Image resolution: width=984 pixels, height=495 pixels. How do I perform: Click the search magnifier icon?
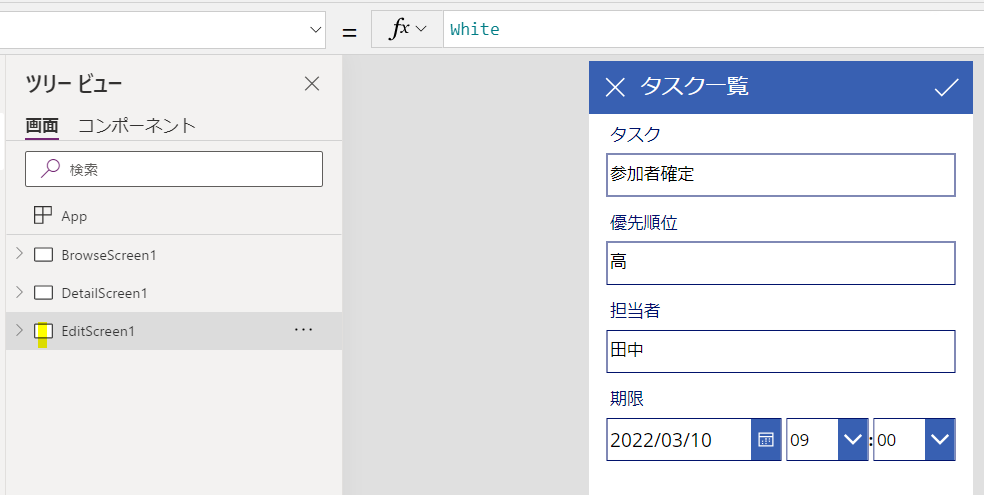50,170
